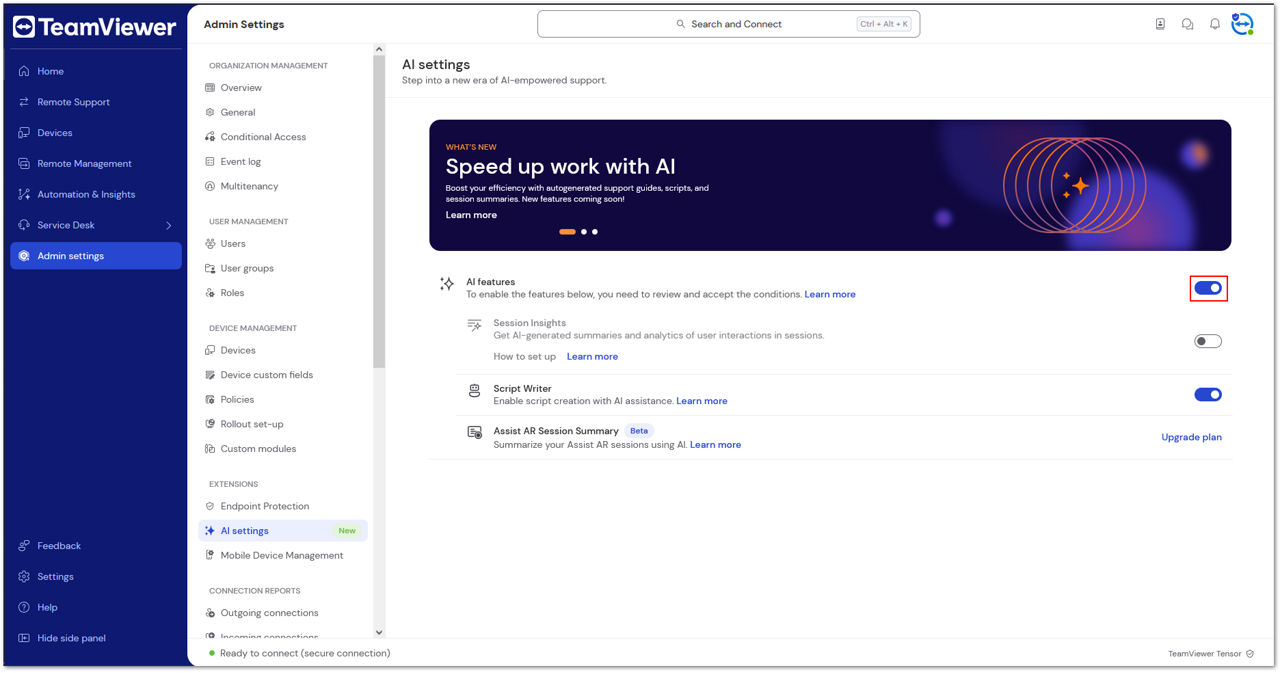The image size is (1280, 673).
Task: Open Remote Support in left sidebar
Action: click(73, 102)
